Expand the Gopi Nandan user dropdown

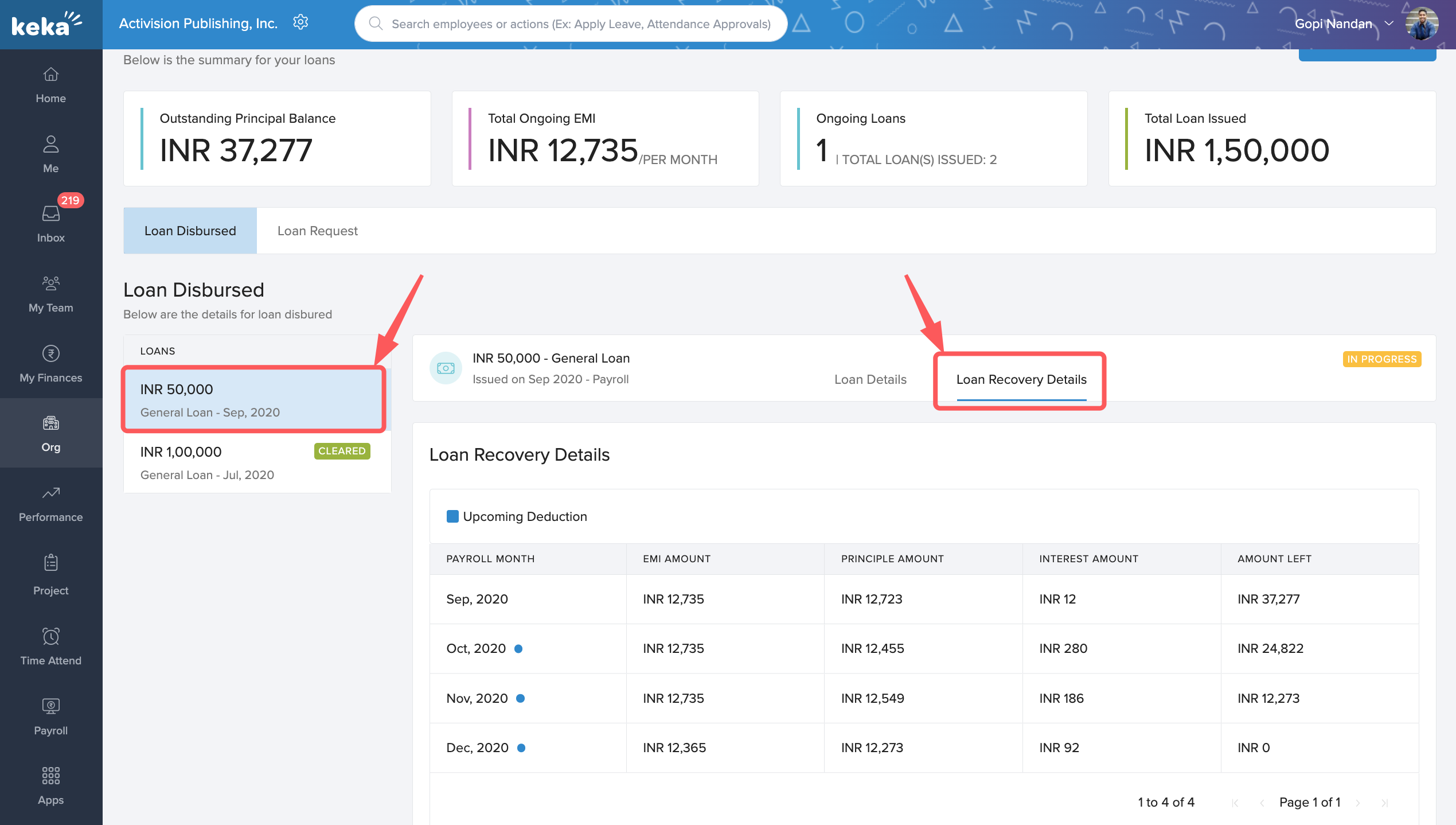1388,24
